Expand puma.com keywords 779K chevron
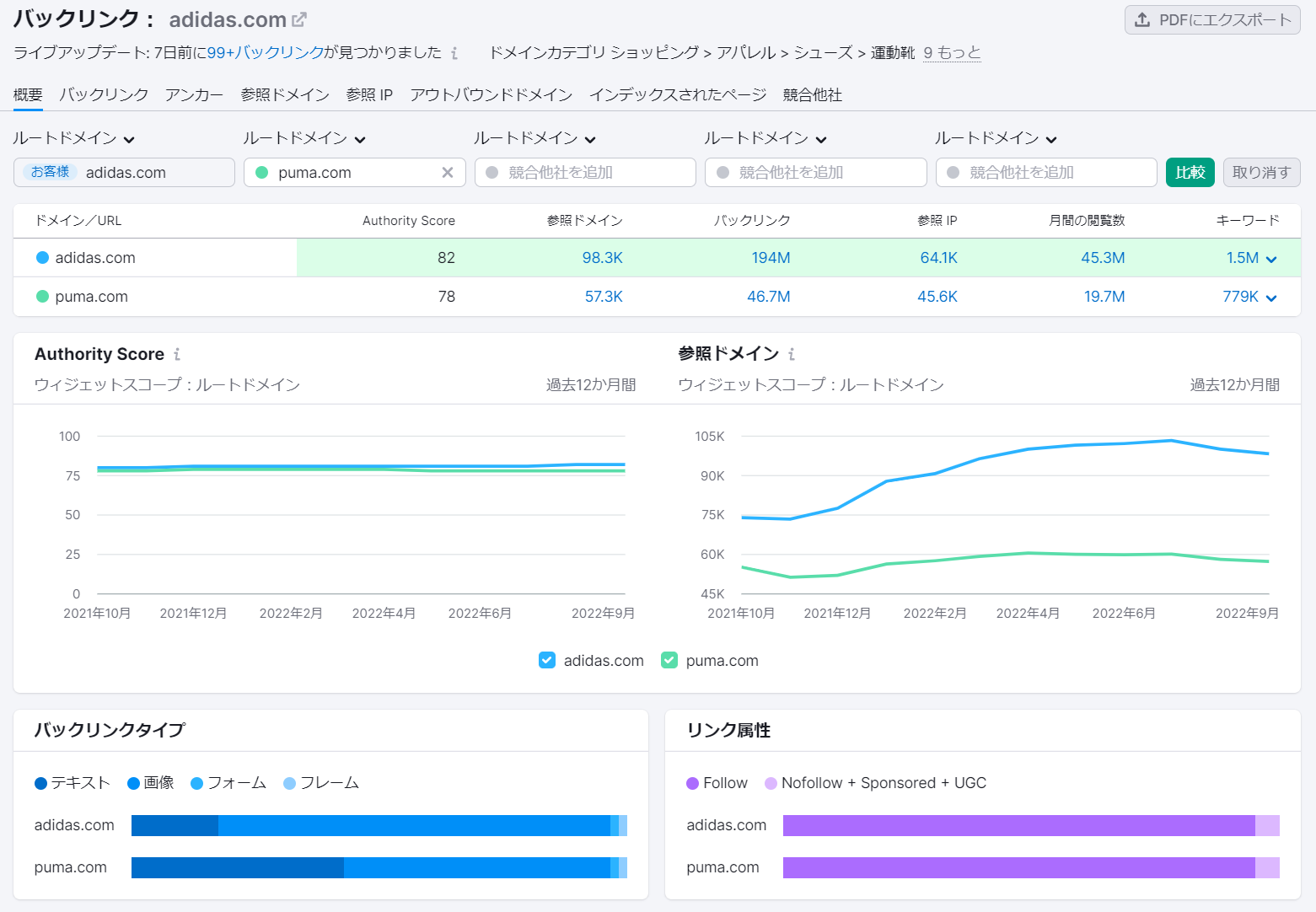The height and width of the screenshot is (912, 1316). pos(1271,298)
